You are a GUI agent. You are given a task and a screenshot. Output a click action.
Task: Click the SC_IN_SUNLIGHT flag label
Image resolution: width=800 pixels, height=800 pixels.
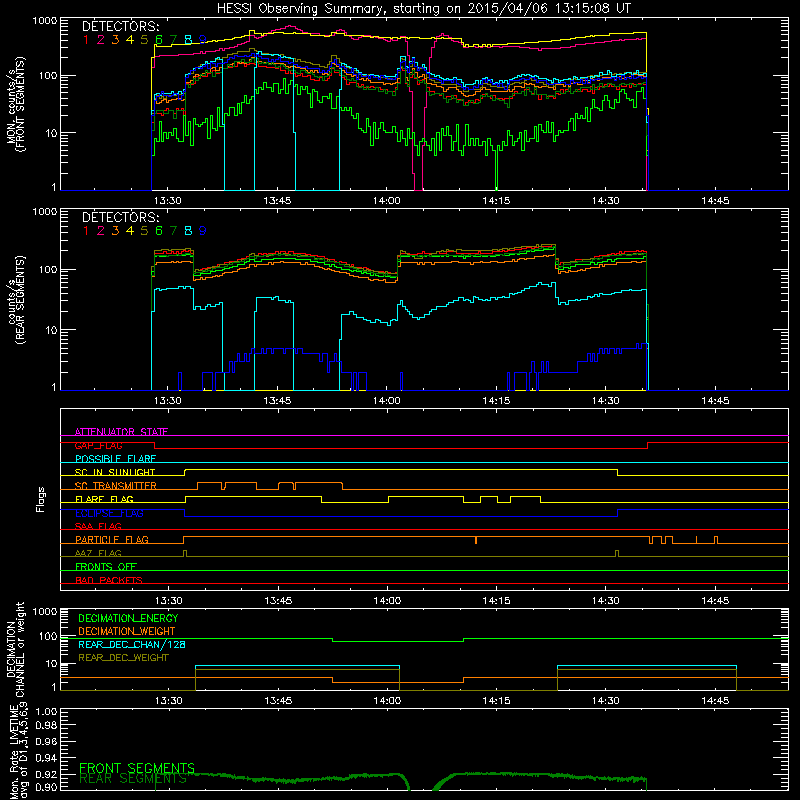(115, 472)
